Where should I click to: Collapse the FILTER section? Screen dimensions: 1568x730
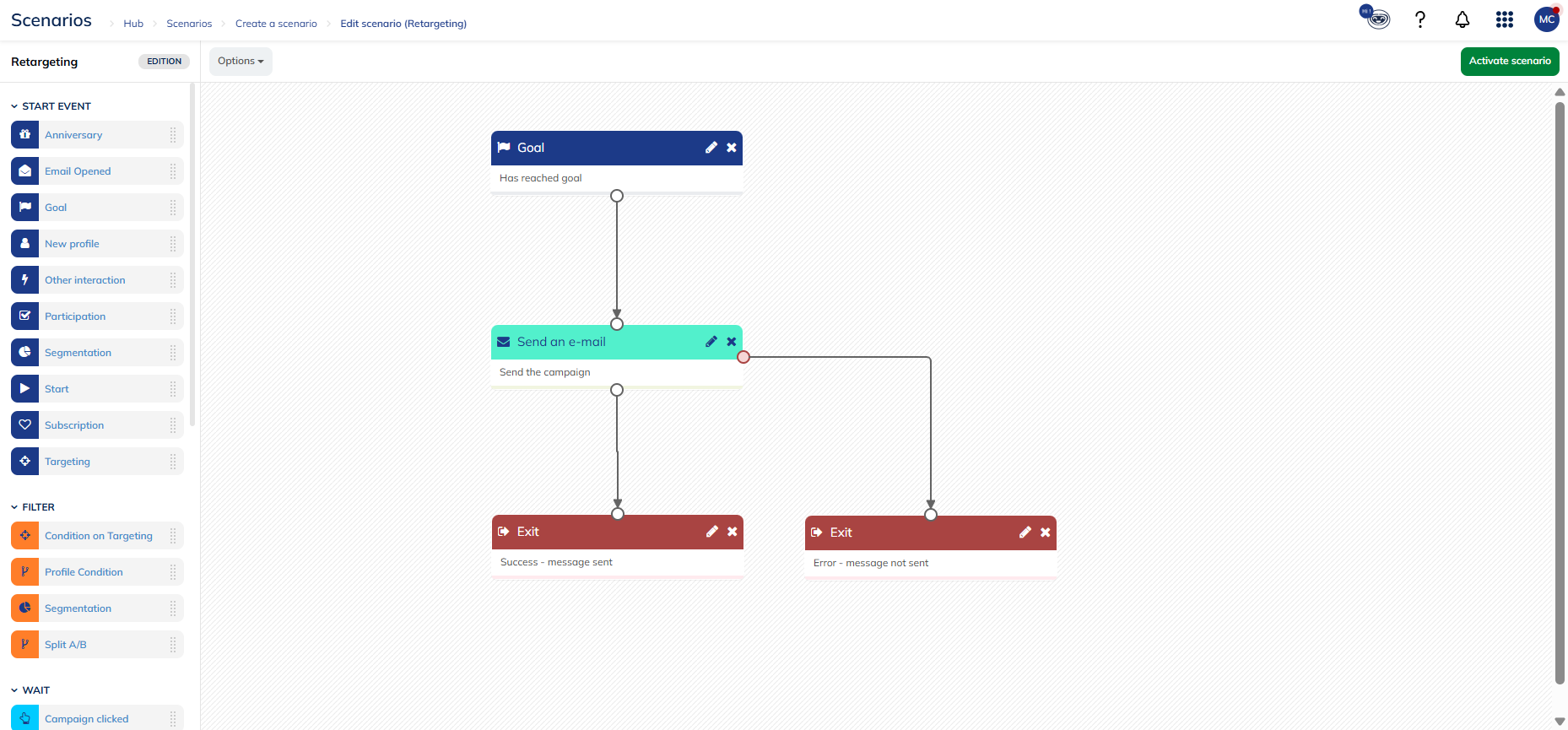[x=14, y=507]
